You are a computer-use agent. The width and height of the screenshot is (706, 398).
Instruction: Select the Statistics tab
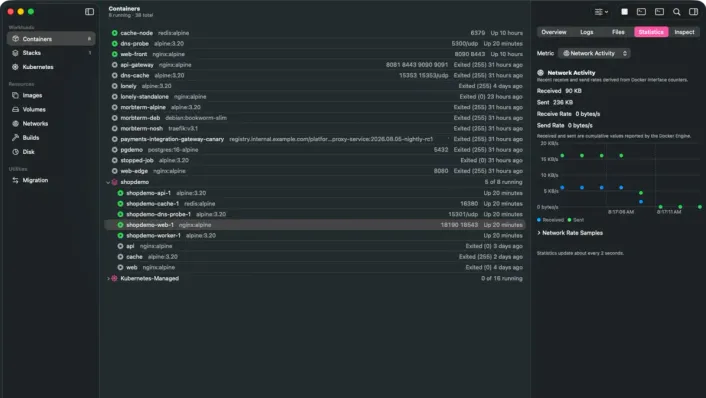point(651,32)
